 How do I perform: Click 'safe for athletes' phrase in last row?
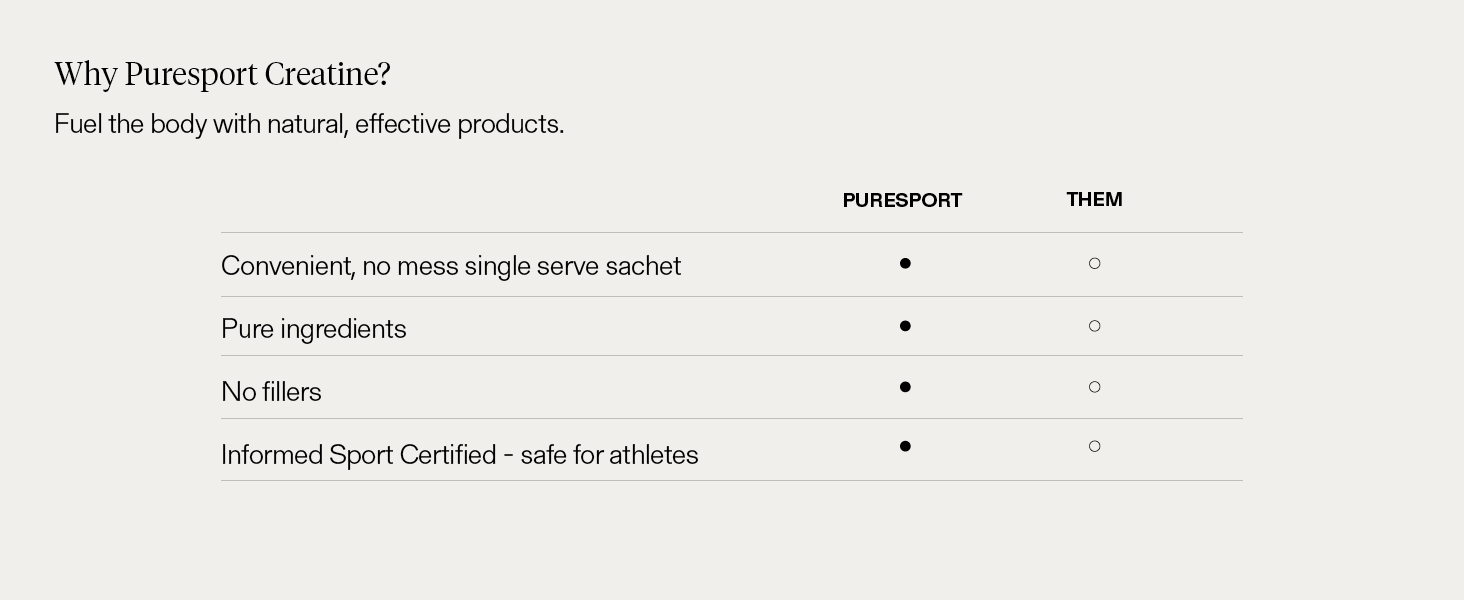point(609,455)
